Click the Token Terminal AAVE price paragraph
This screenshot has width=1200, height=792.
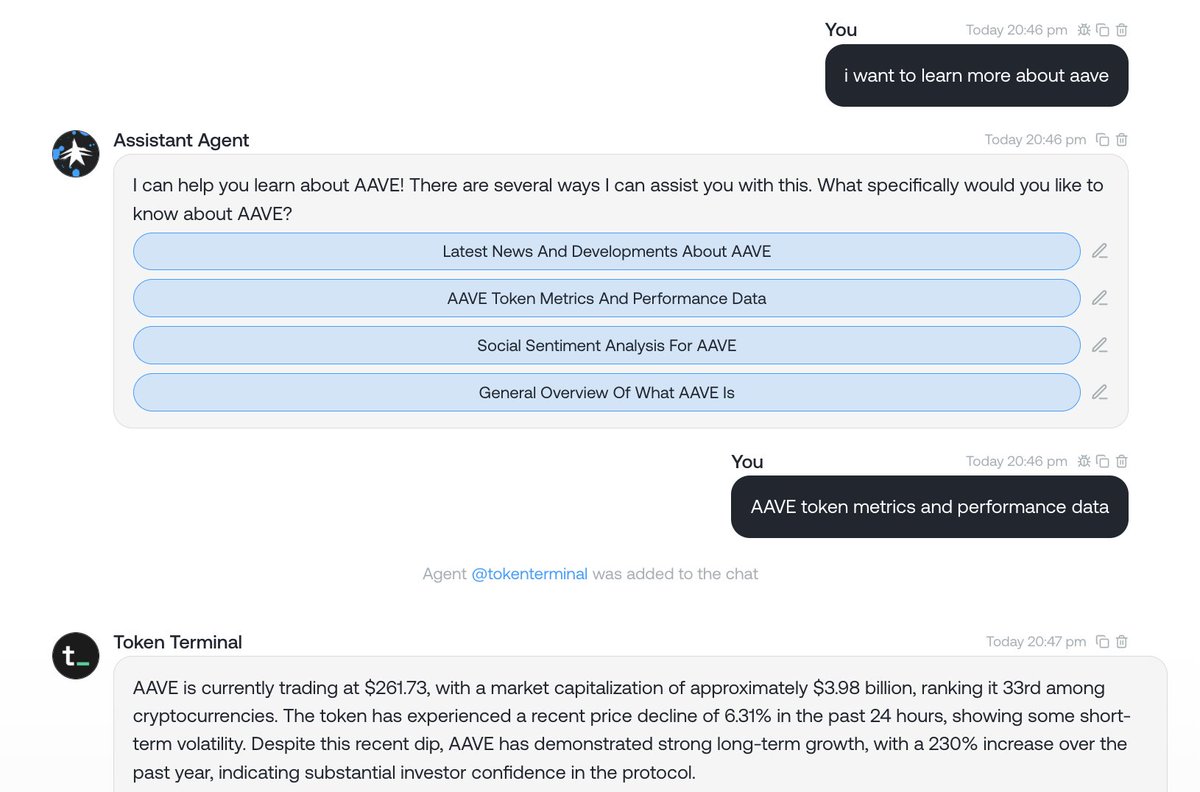(x=631, y=730)
